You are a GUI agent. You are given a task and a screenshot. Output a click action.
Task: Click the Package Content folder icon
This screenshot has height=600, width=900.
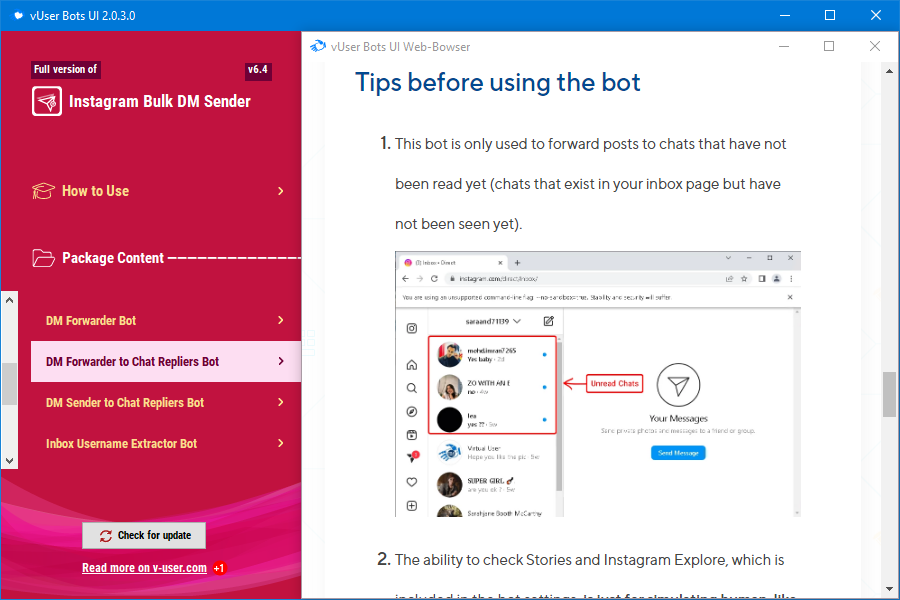pyautogui.click(x=43, y=258)
